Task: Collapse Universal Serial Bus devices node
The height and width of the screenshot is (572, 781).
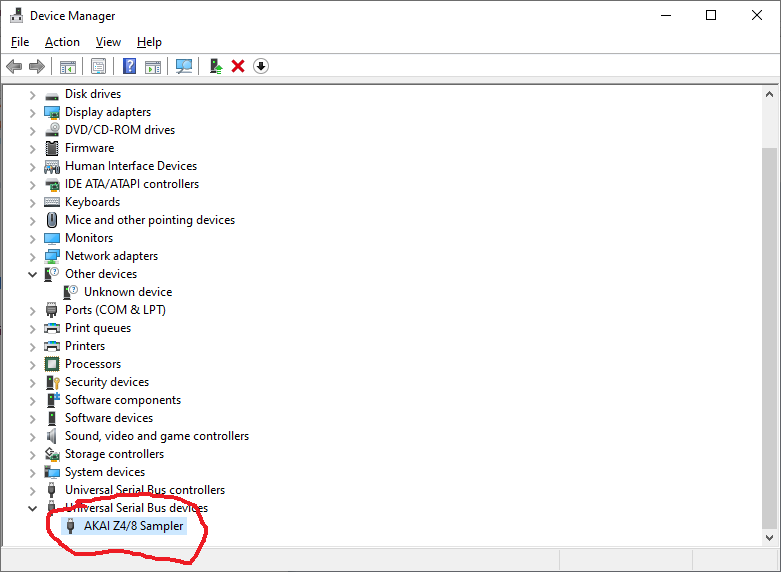Action: coord(32,508)
